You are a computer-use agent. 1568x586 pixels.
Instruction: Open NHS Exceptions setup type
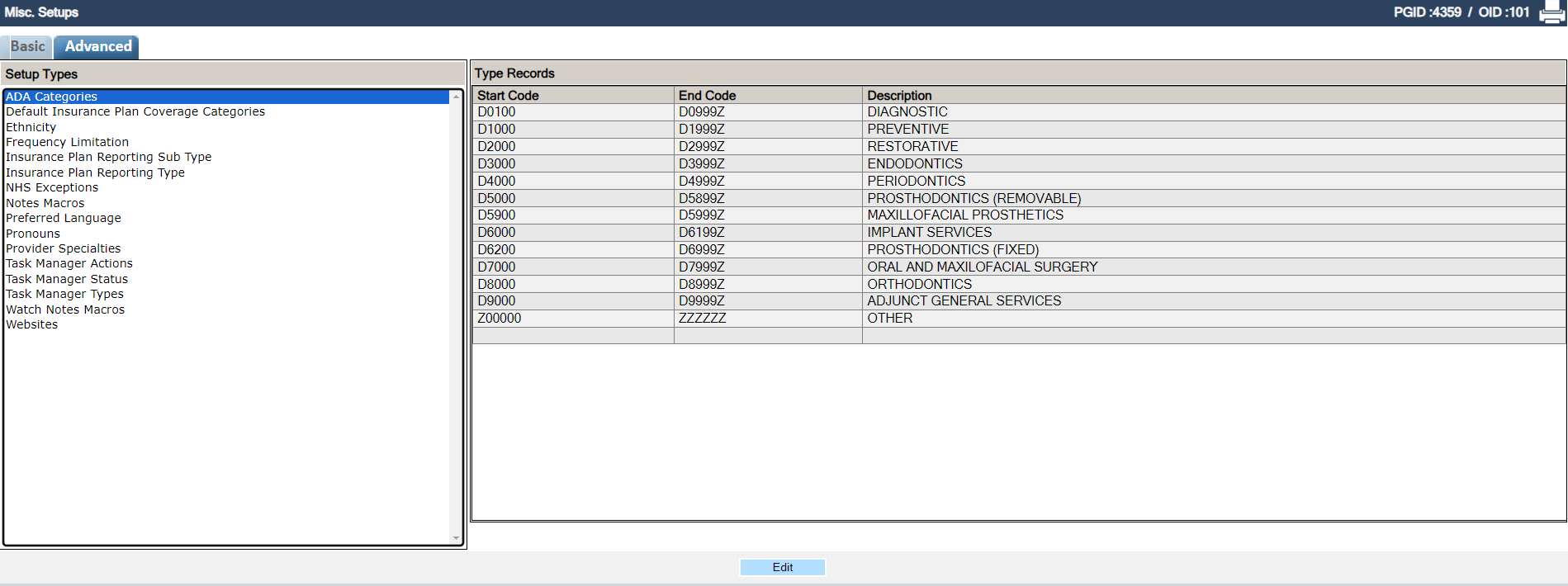[x=52, y=187]
